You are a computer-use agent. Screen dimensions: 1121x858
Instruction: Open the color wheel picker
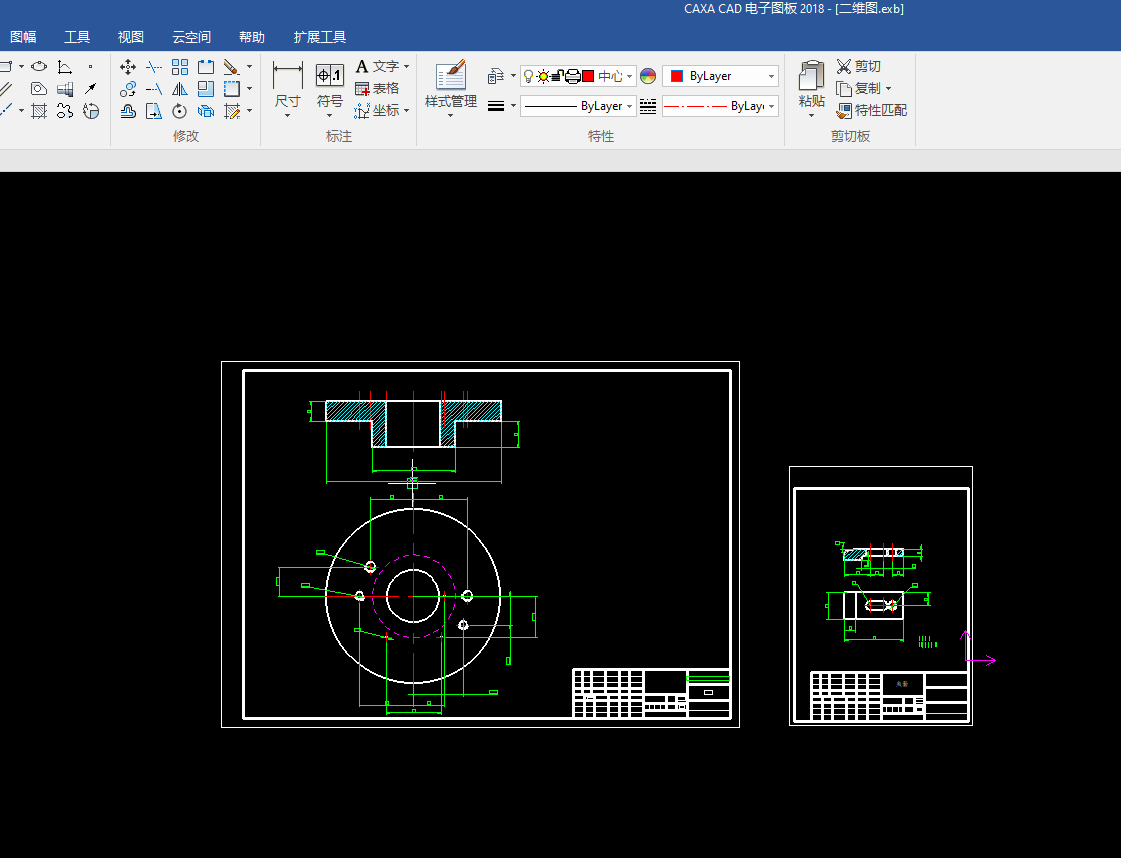(x=648, y=76)
